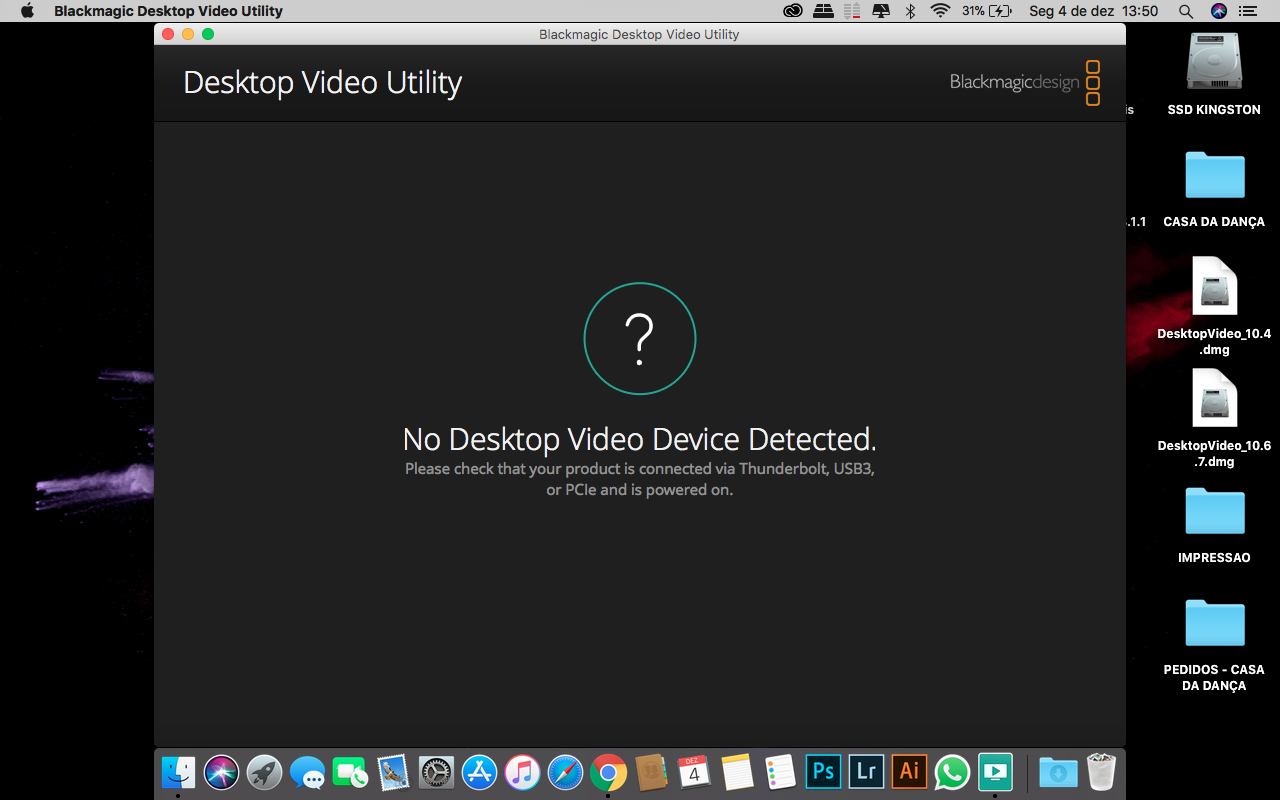Open the Apple menu
This screenshot has width=1280, height=800.
point(27,11)
